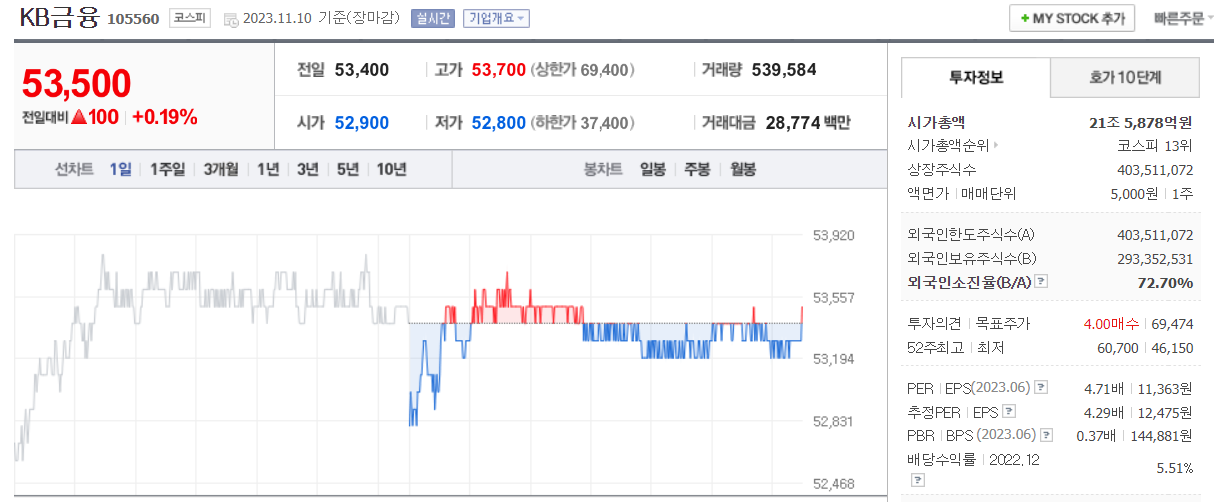The height and width of the screenshot is (502, 1220).
Task: Select 10년 line chart period
Action: point(391,169)
